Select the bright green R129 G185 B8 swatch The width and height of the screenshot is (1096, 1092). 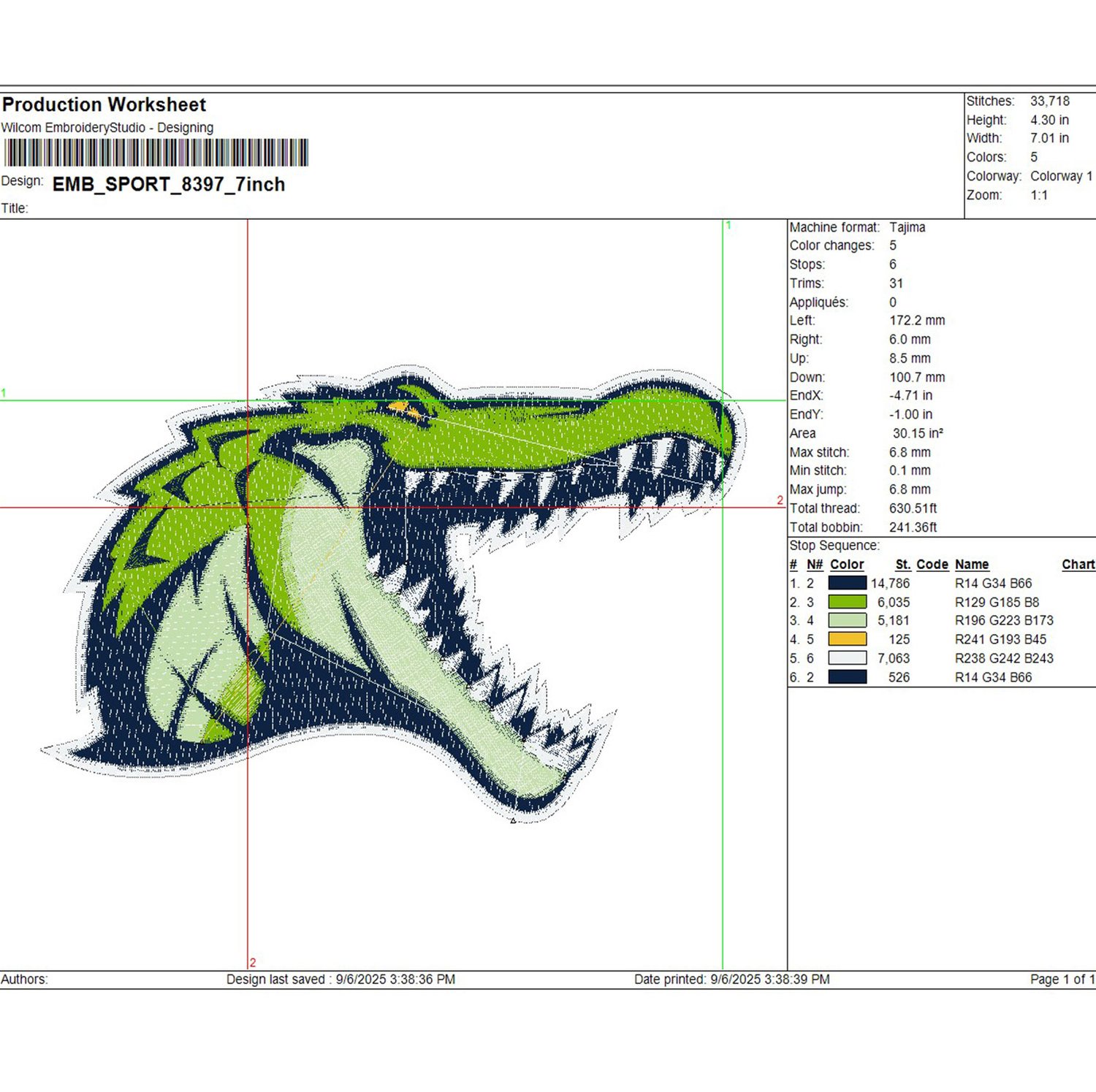click(x=847, y=602)
